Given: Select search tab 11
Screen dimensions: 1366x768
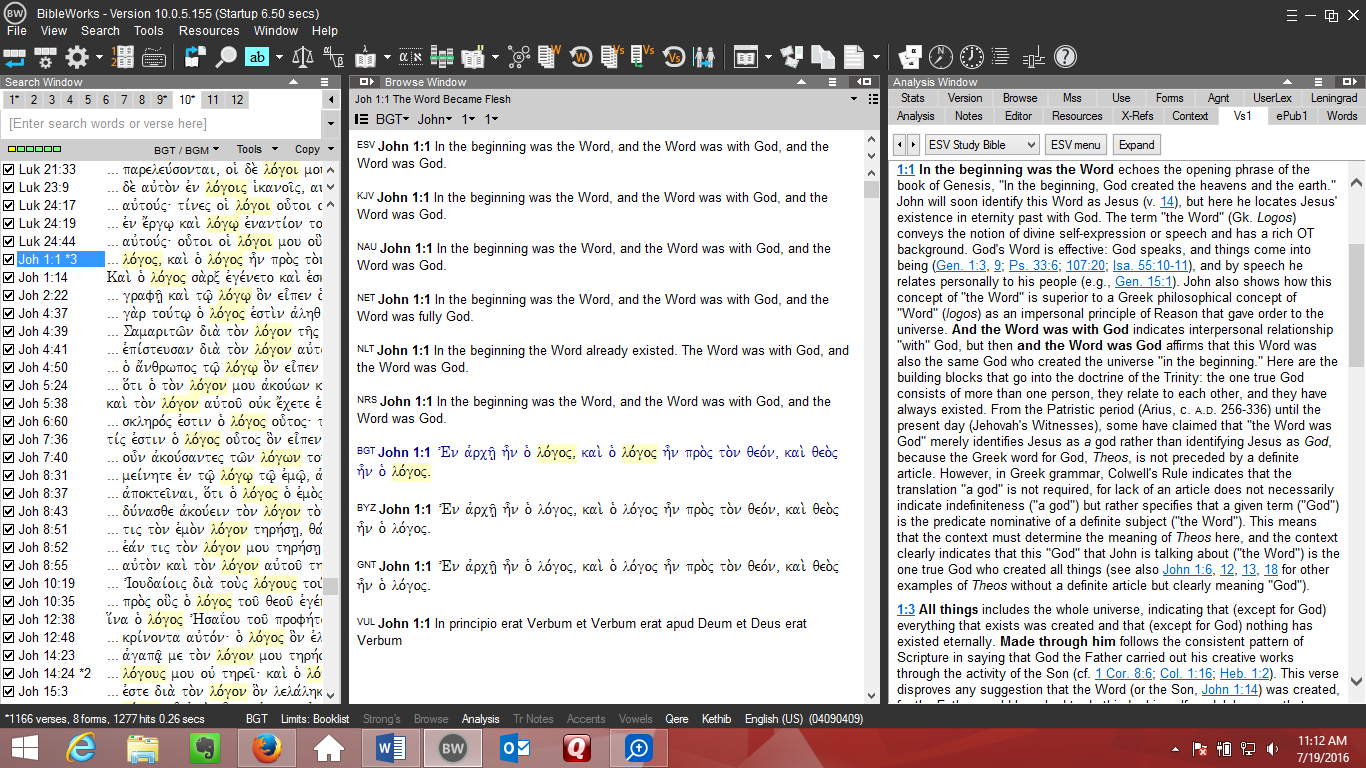Looking at the screenshot, I should (213, 100).
